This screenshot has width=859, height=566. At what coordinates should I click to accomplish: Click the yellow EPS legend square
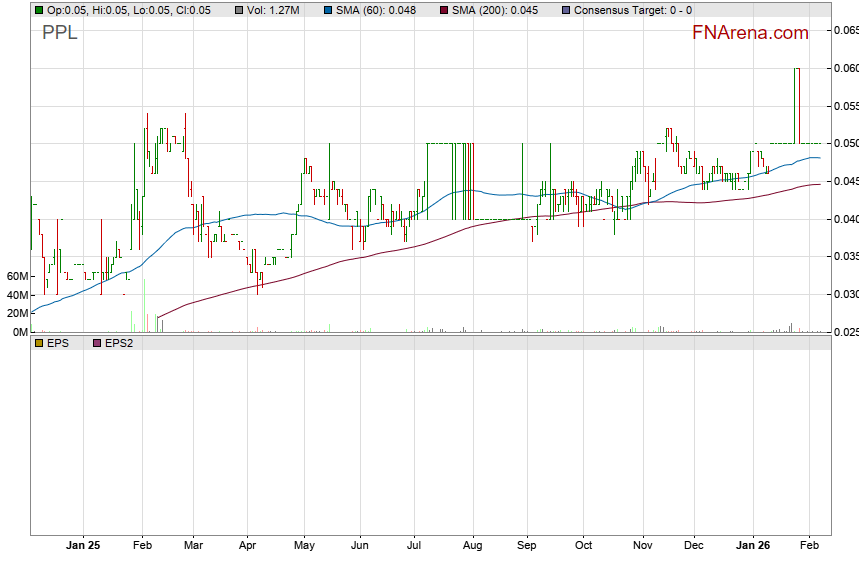coord(38,343)
